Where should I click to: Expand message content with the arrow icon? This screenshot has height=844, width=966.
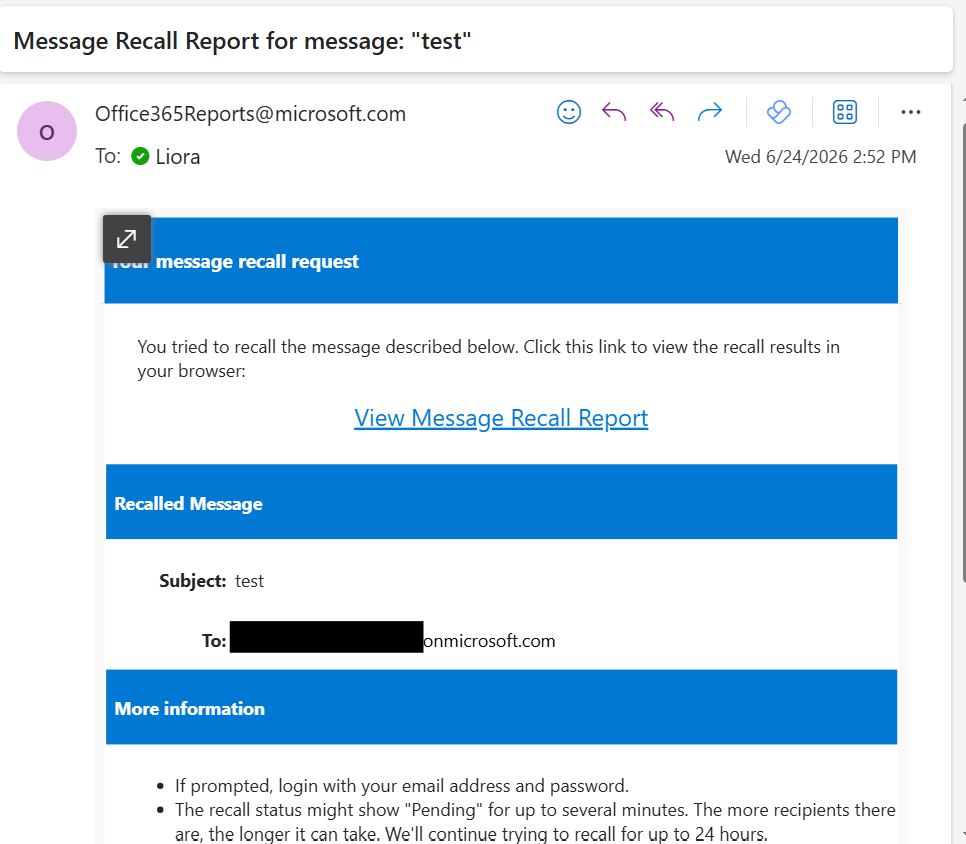[127, 239]
